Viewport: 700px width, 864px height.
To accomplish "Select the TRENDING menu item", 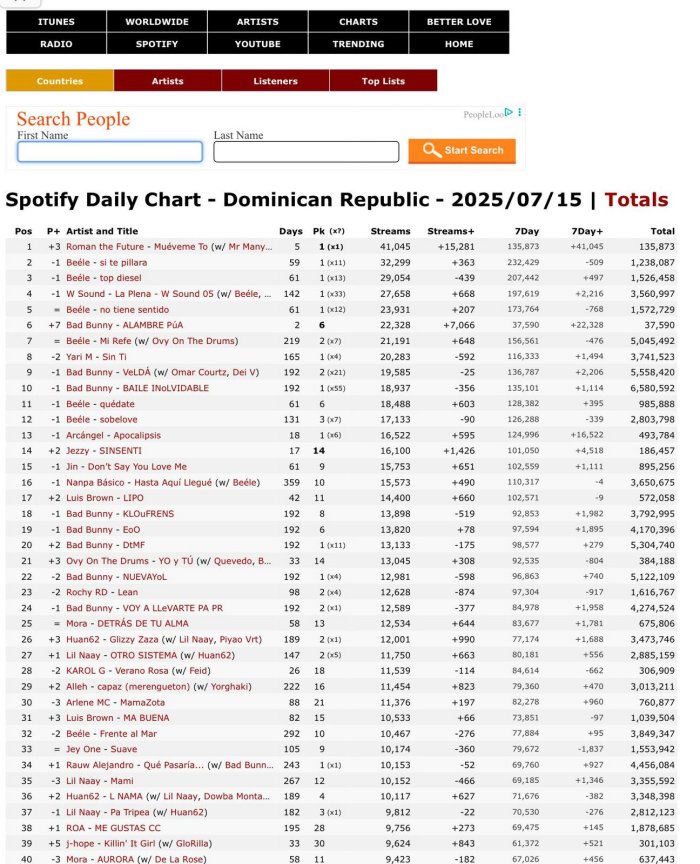I will [x=358, y=44].
